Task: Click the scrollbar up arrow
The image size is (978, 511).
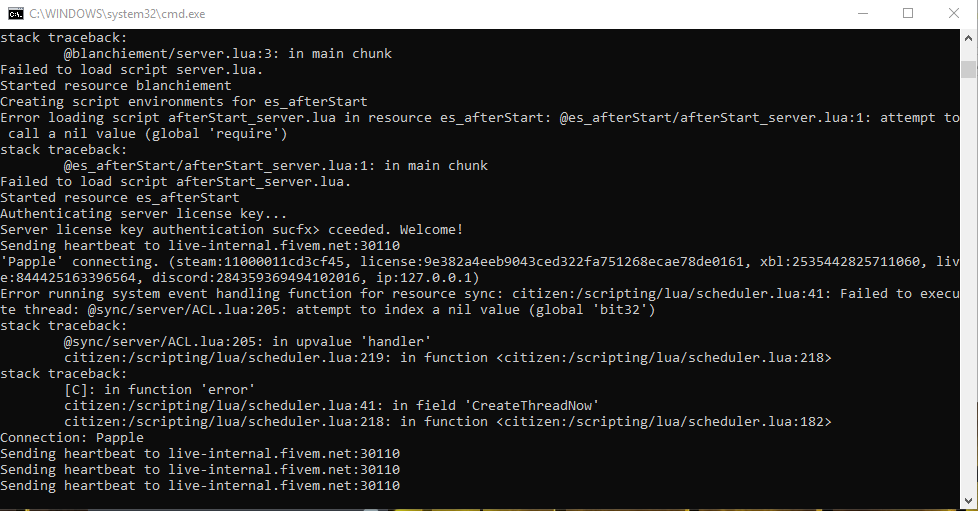Action: click(x=969, y=37)
